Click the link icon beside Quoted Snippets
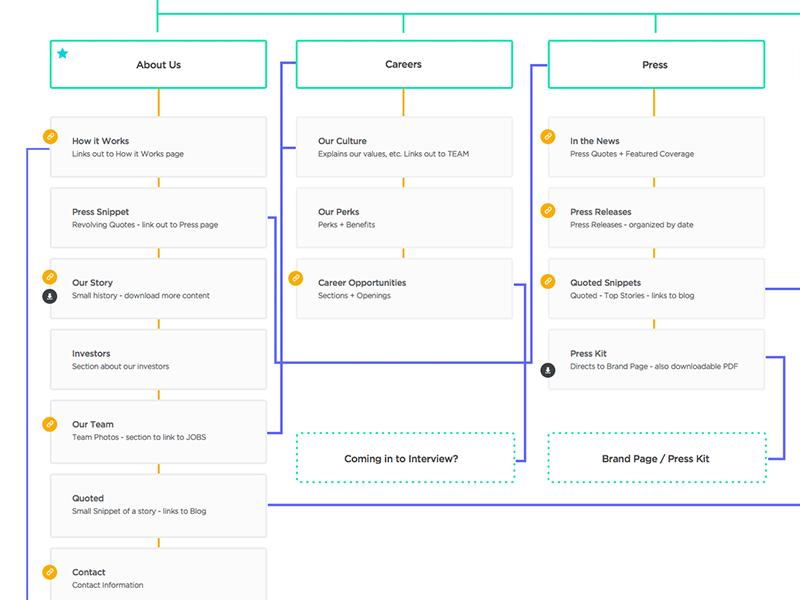This screenshot has height=600, width=800. click(548, 282)
